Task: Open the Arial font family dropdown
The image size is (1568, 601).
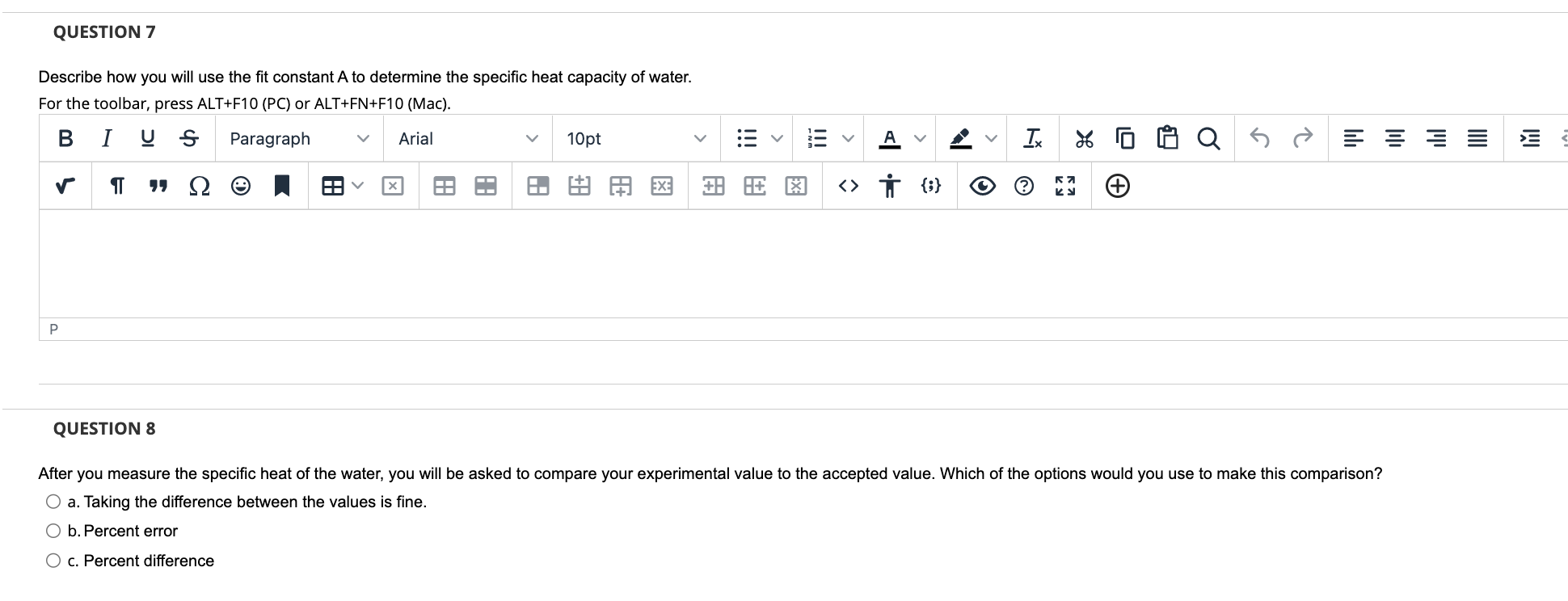Action: [x=469, y=139]
